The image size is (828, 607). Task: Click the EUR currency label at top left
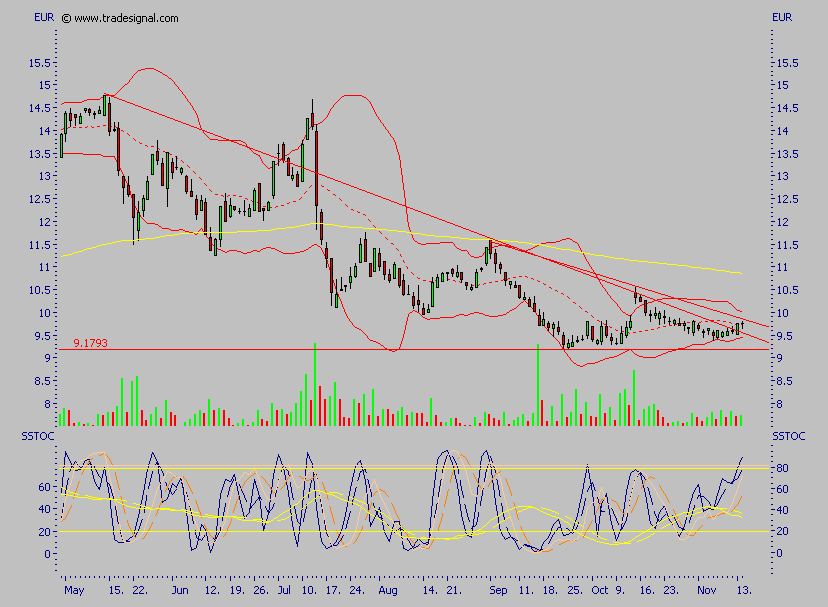[44, 18]
